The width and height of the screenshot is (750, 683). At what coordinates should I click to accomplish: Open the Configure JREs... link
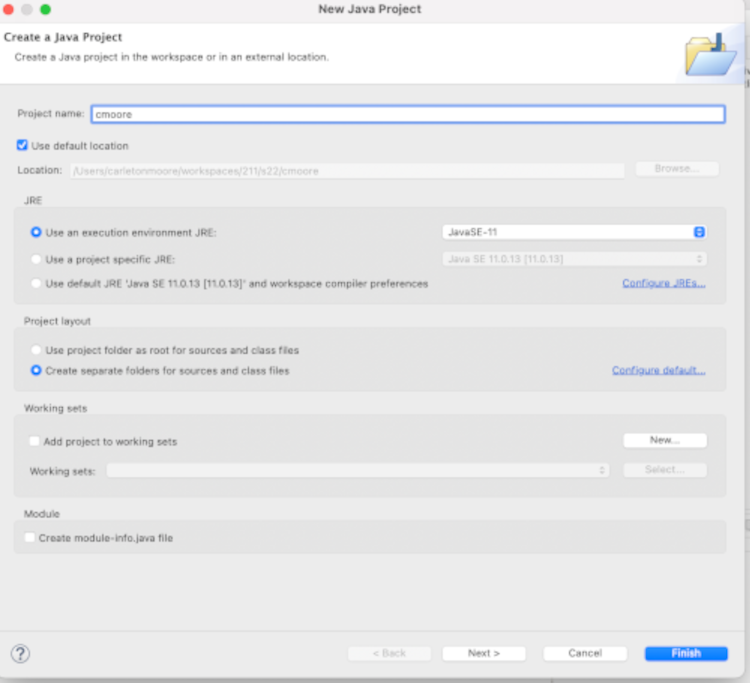663,283
